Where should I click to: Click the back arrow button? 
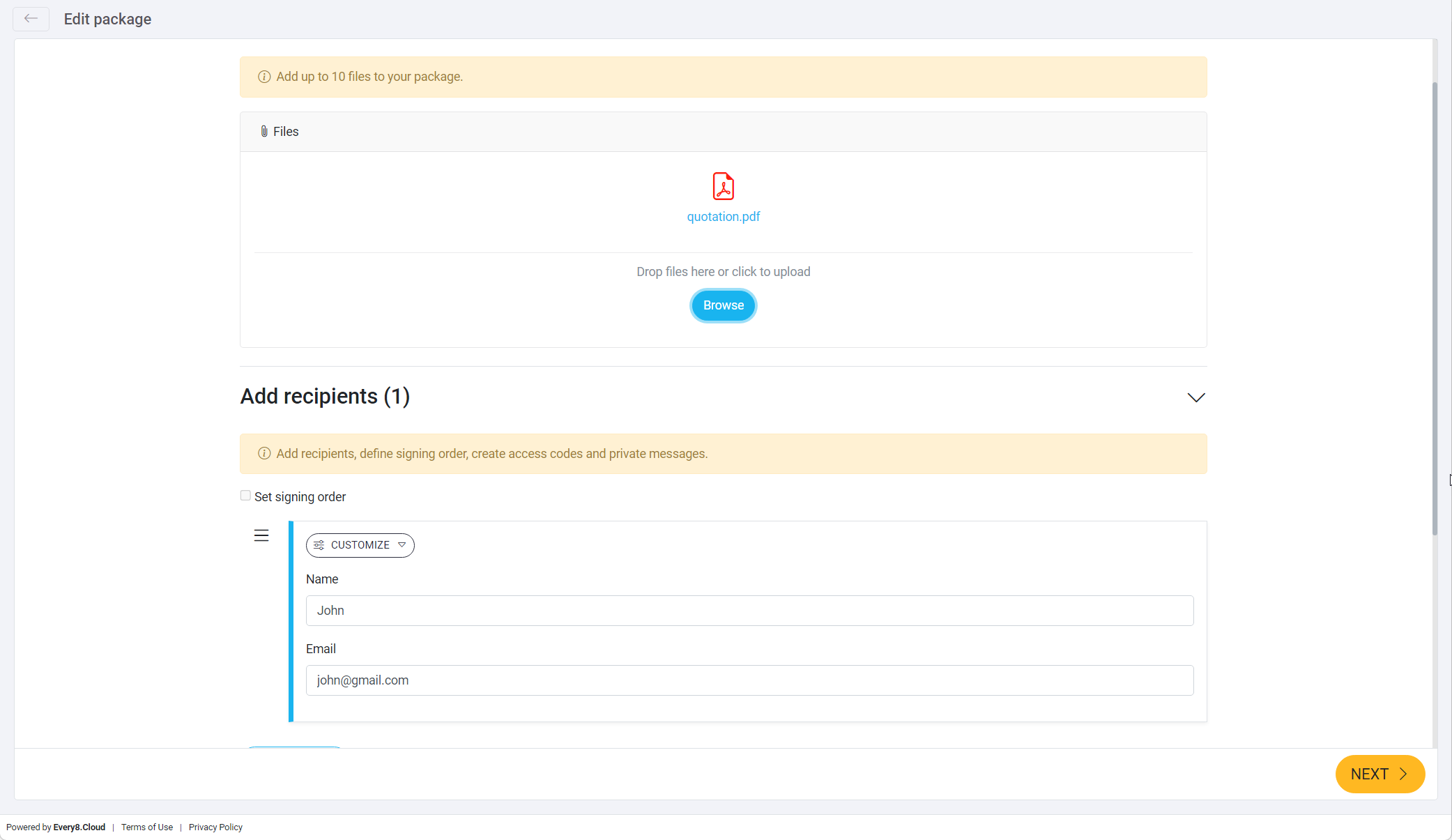[x=31, y=19]
